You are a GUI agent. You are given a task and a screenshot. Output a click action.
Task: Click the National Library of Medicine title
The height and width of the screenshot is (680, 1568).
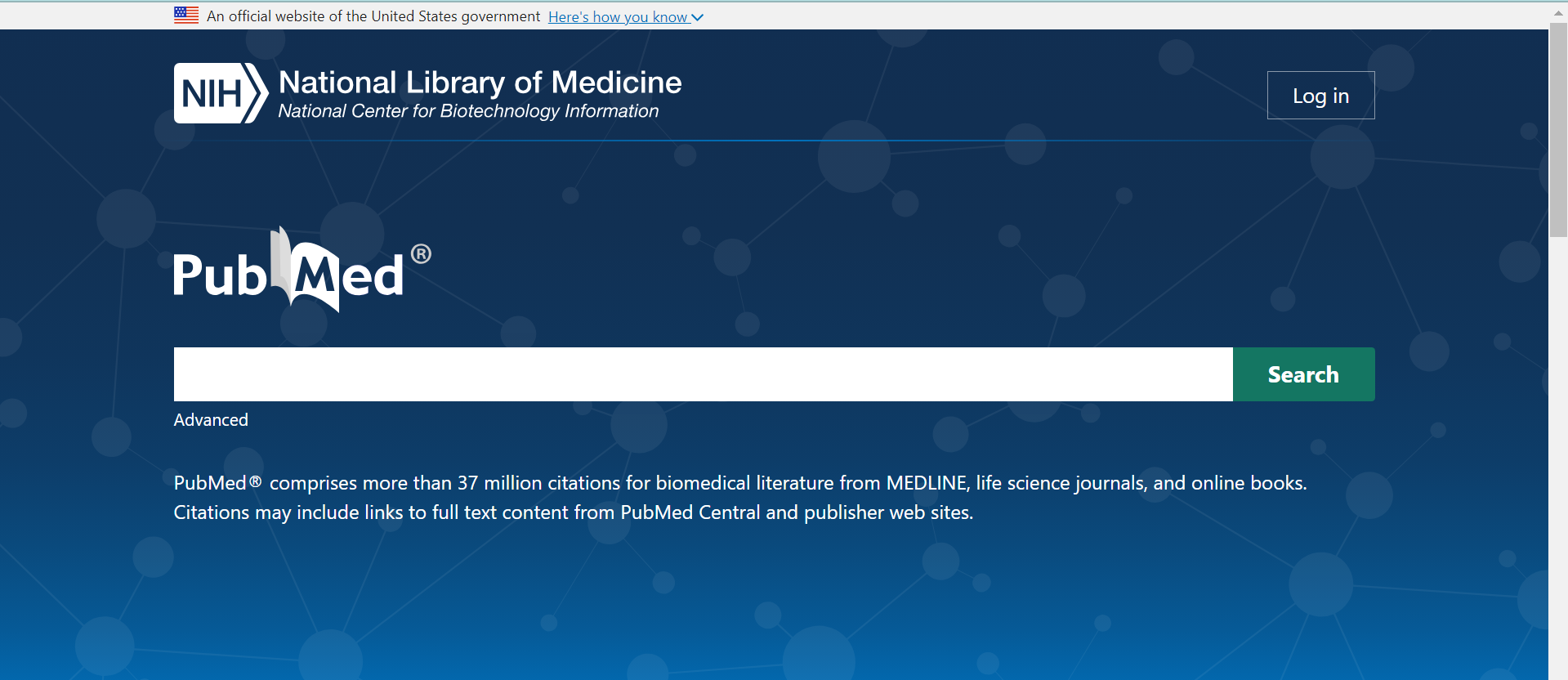click(480, 83)
